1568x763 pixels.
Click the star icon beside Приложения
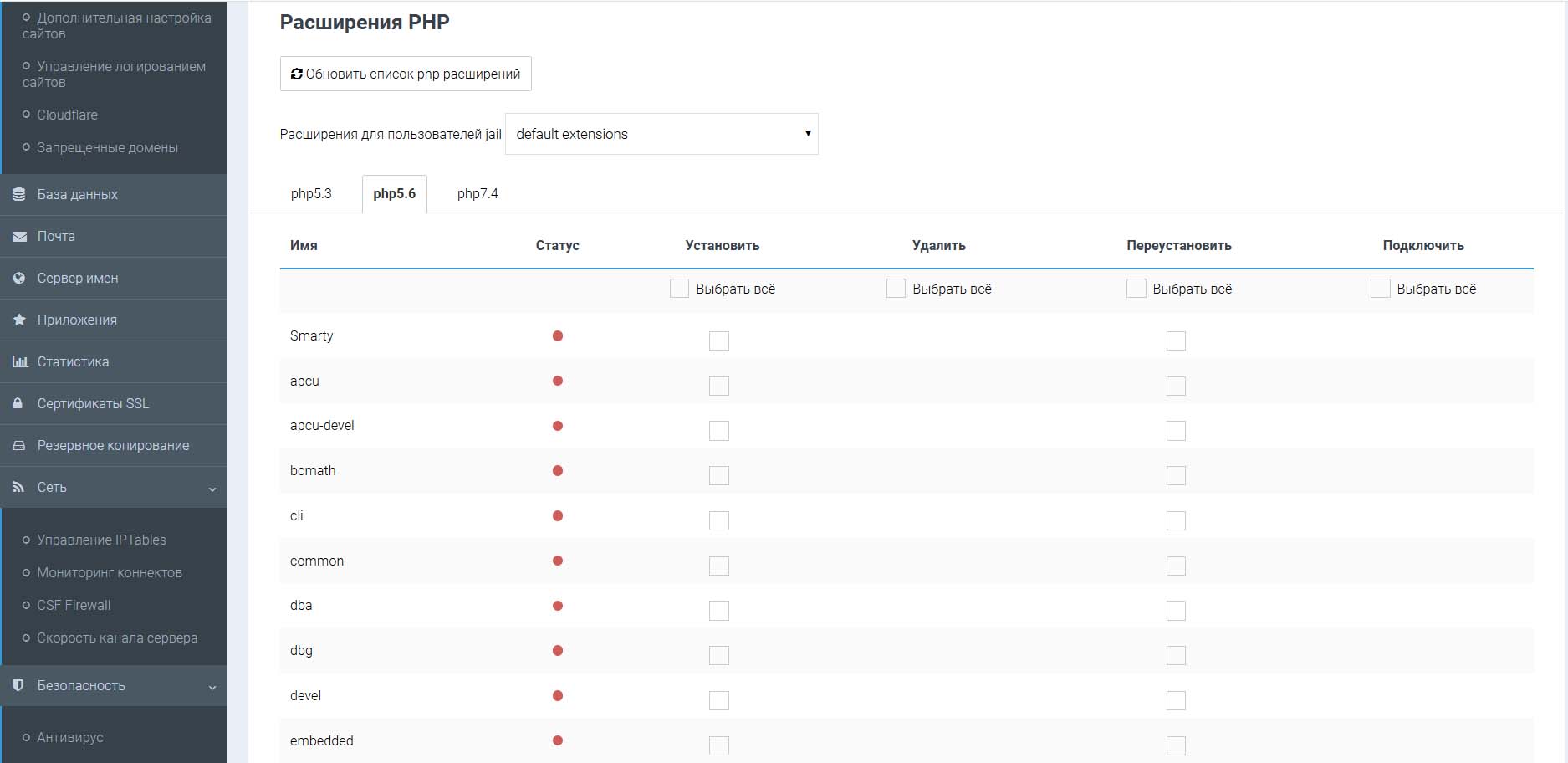pos(19,320)
